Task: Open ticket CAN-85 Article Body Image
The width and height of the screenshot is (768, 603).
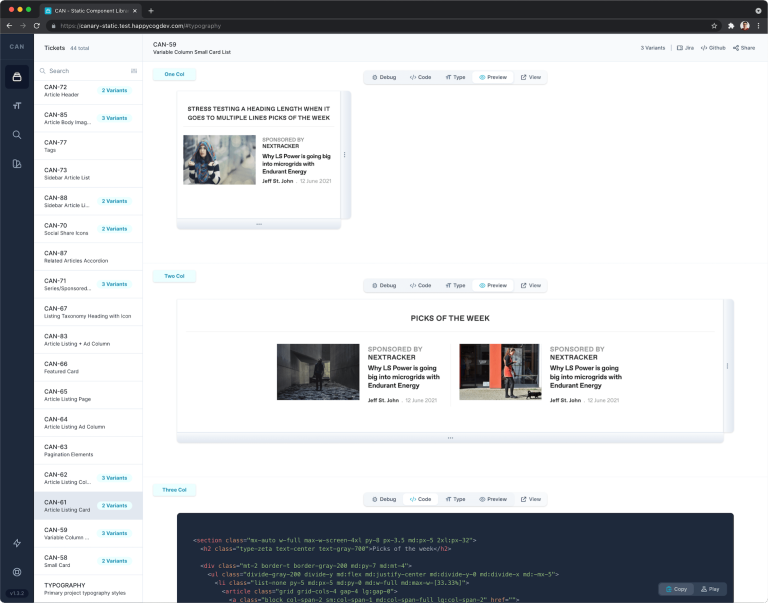Action: (88, 118)
